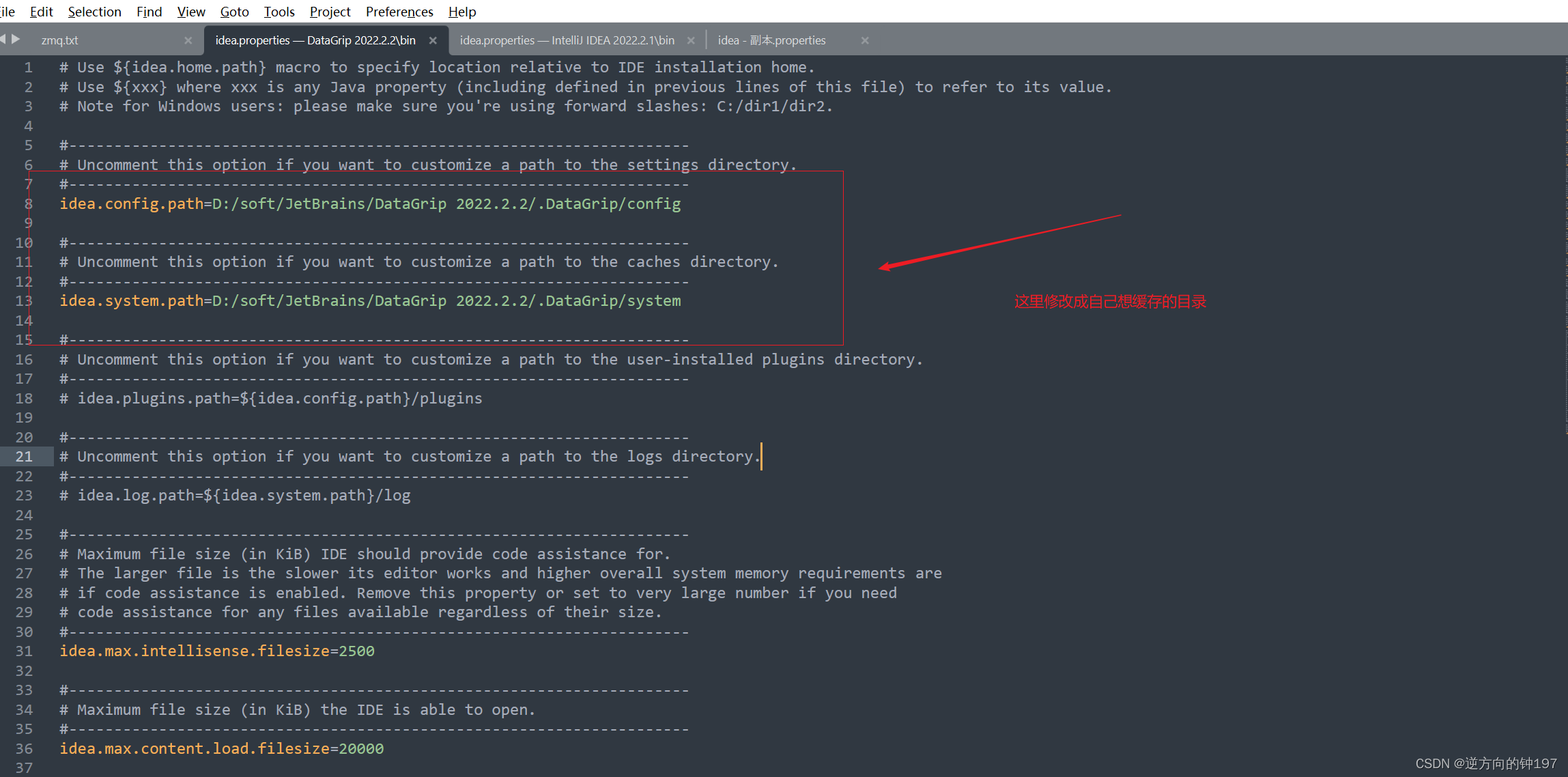Open the Selection menu
Screen dimensions: 1568x777
pos(94,12)
